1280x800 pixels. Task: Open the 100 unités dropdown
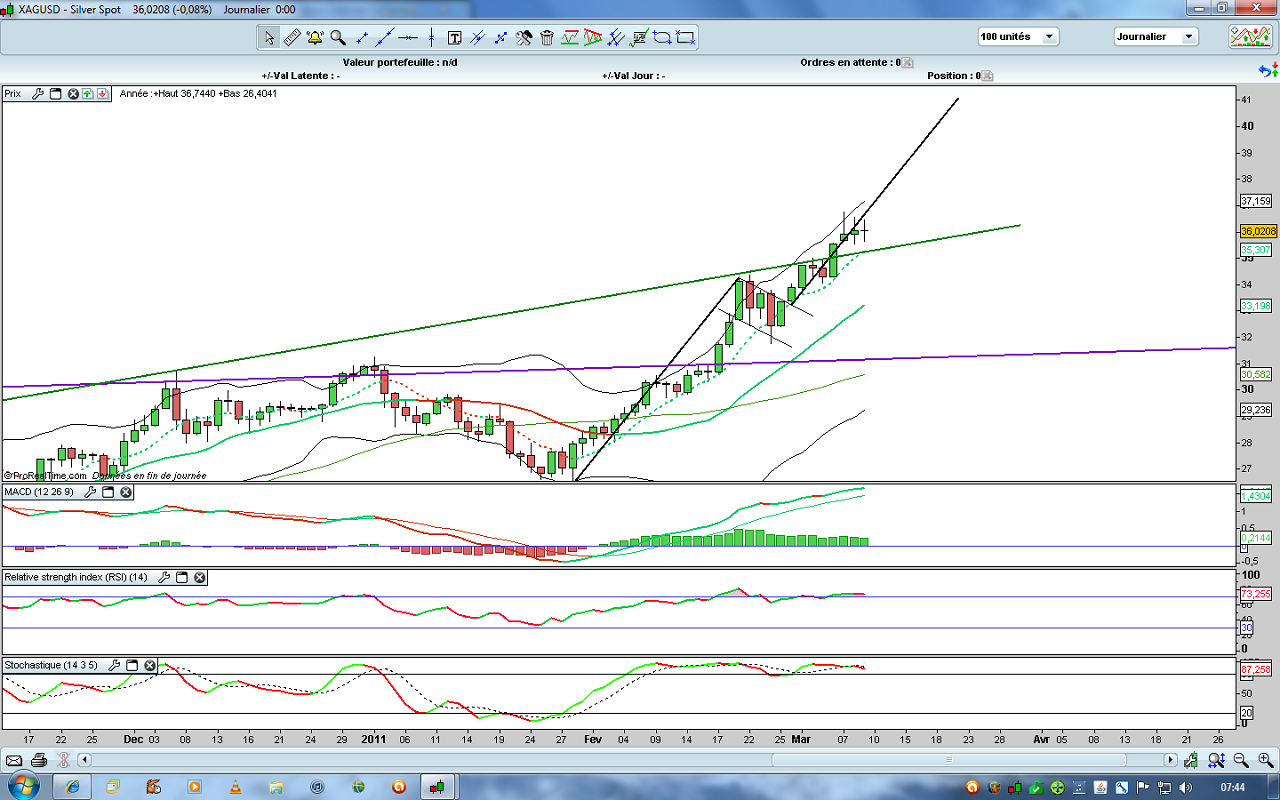(1049, 36)
